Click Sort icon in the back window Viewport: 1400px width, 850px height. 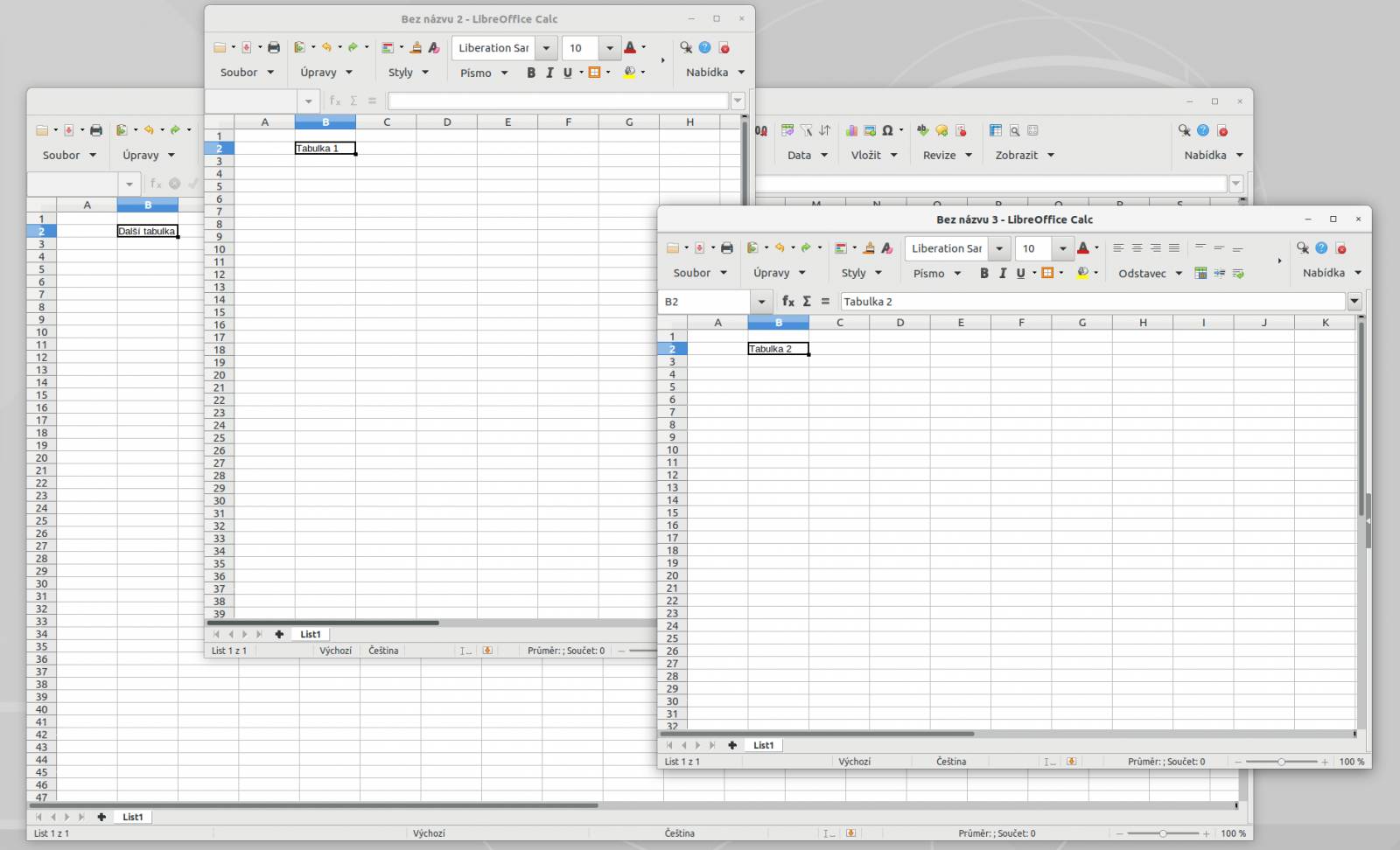tap(824, 130)
